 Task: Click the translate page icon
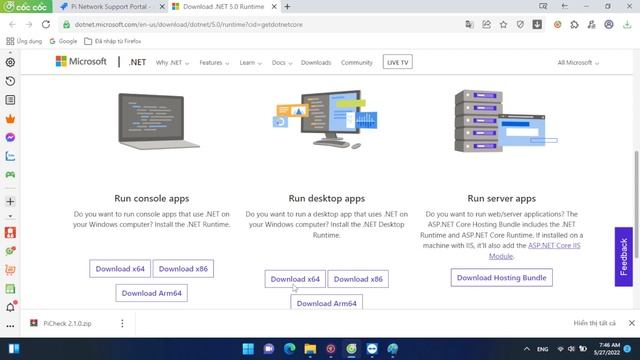[x=469, y=24]
